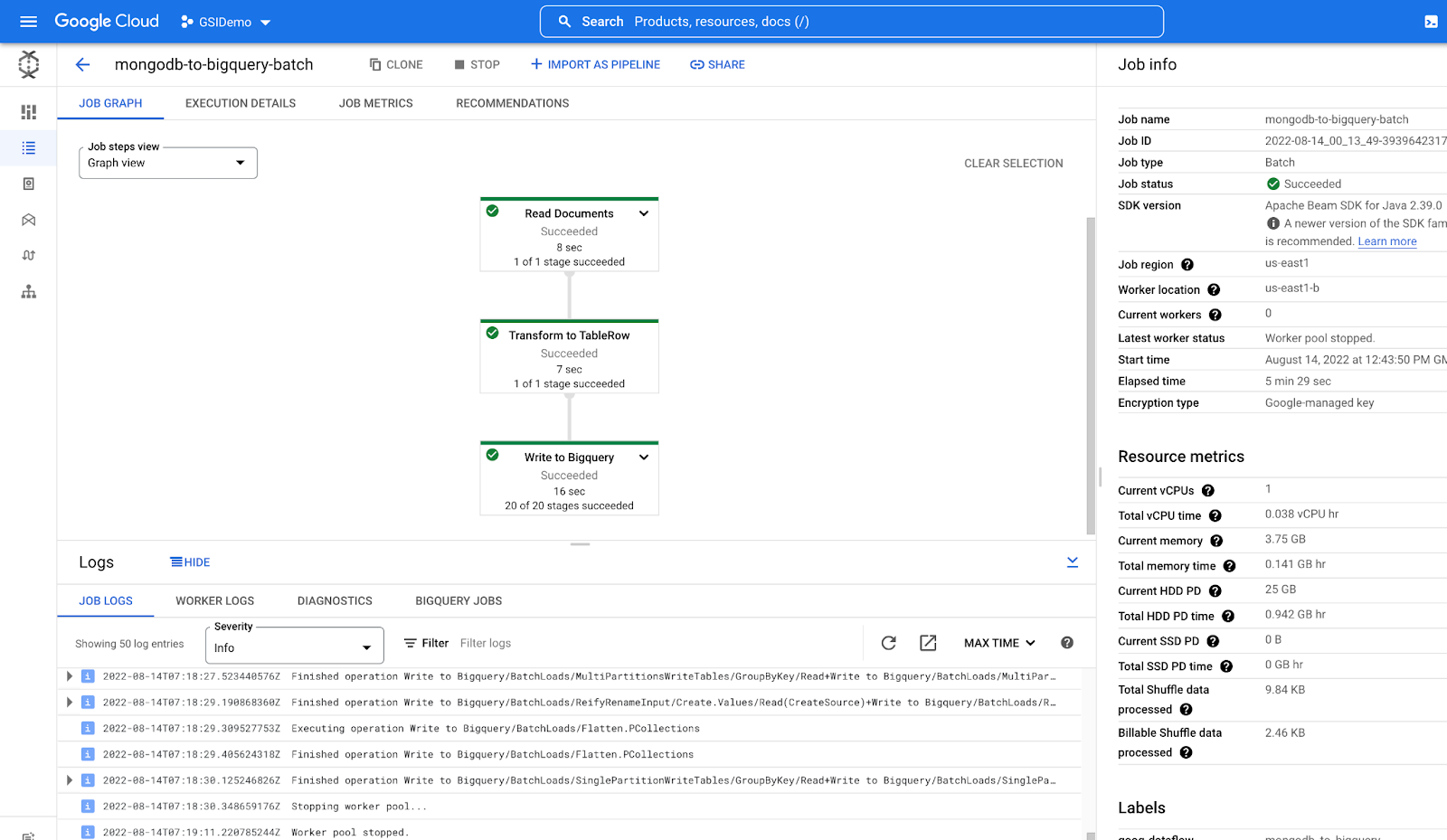This screenshot has width=1447, height=840.
Task: Refresh the log entries
Action: coord(889,643)
